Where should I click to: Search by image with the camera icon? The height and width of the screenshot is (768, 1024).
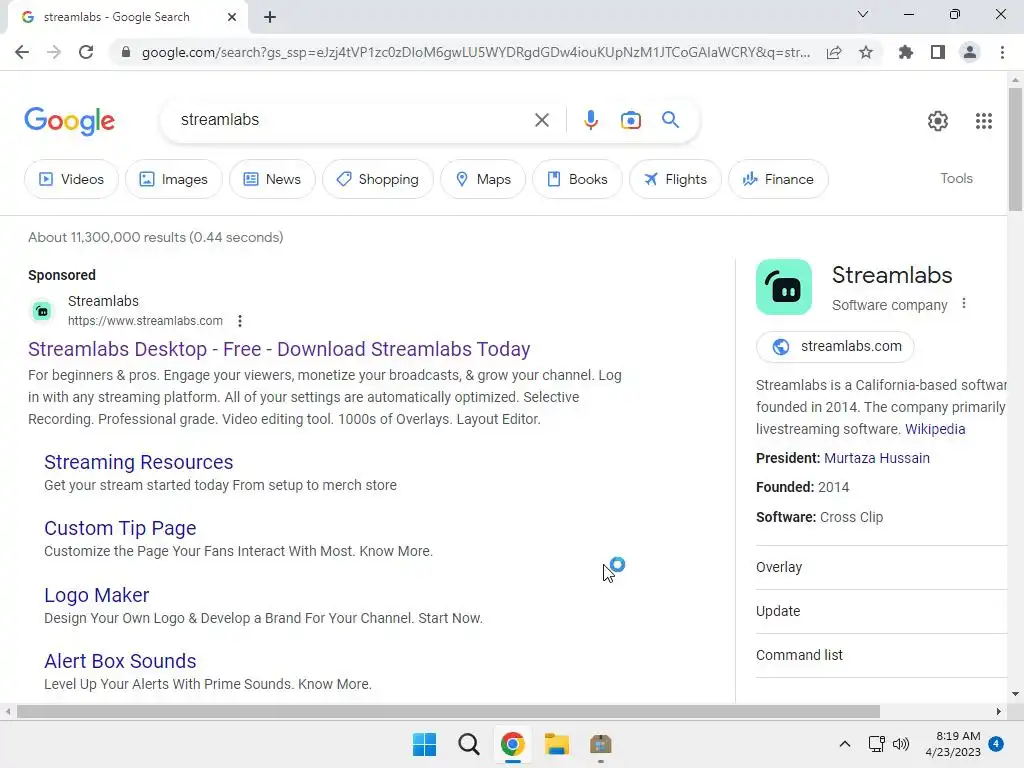point(630,120)
